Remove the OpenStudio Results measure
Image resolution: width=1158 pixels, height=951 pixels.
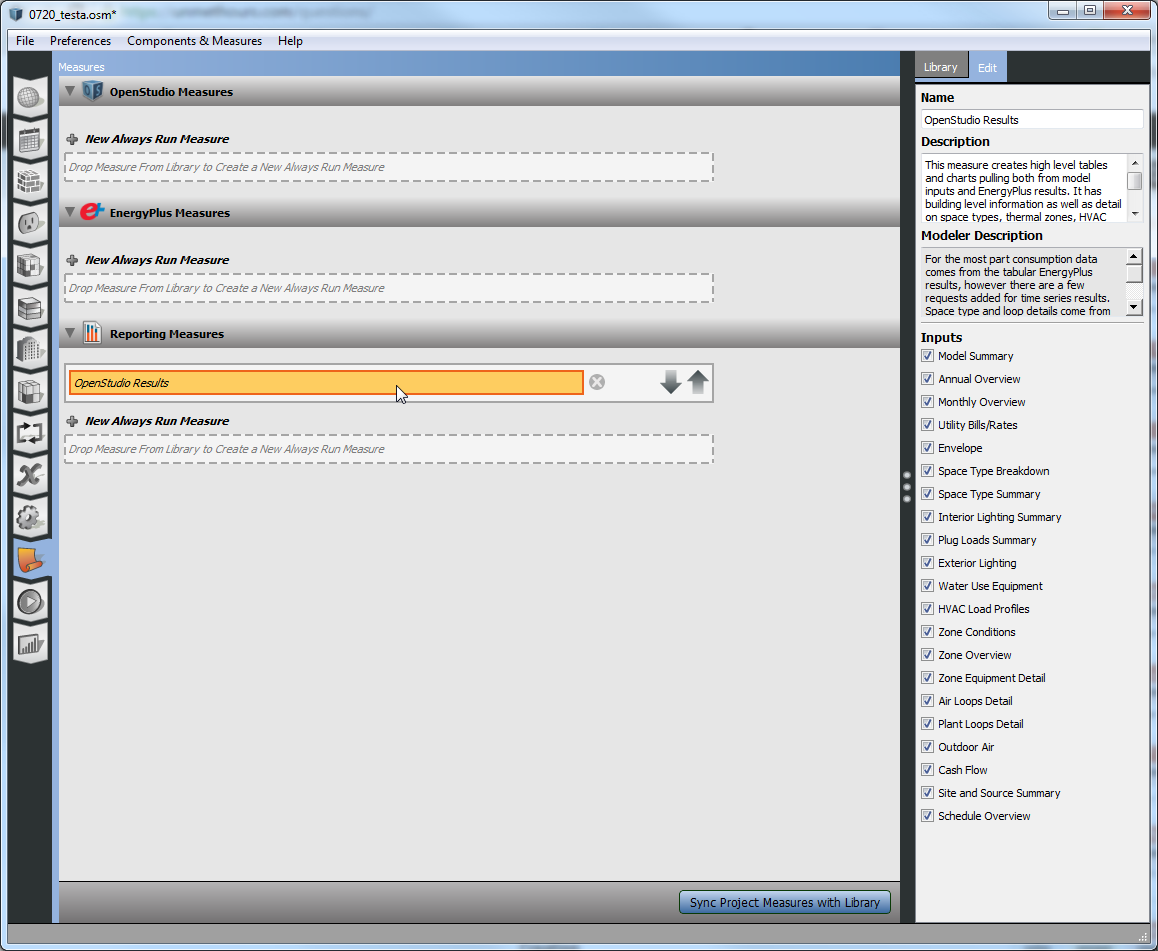(597, 382)
